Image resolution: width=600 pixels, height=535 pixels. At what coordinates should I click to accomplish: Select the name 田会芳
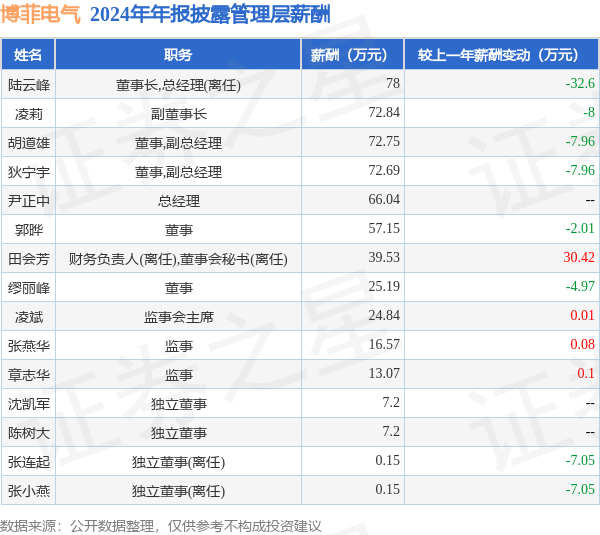(x=29, y=259)
